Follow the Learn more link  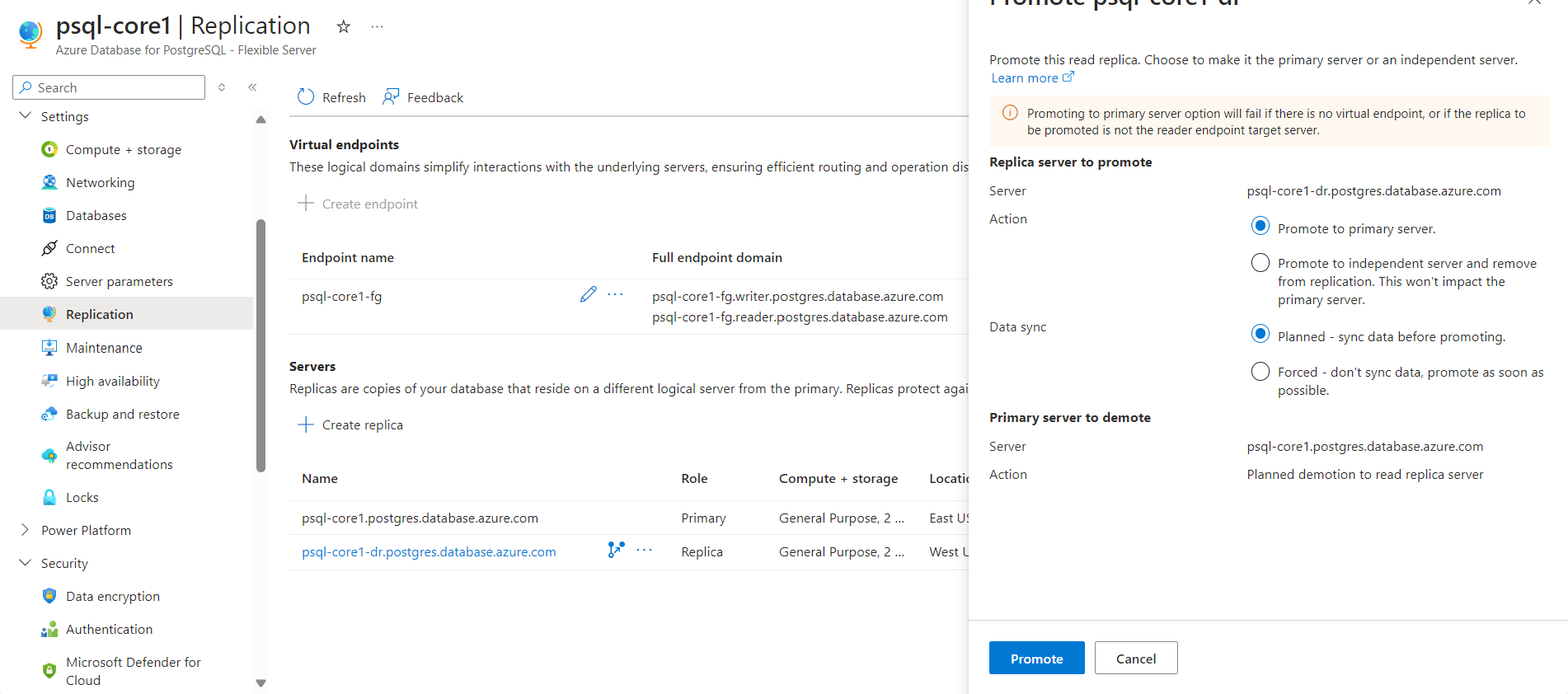(1032, 77)
